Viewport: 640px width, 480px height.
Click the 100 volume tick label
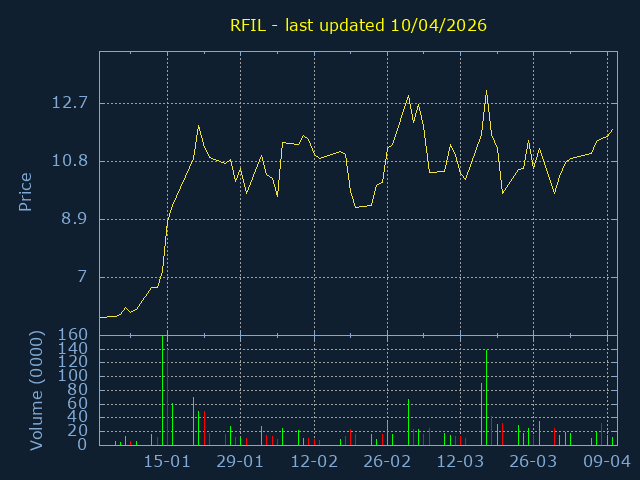[x=74, y=376]
